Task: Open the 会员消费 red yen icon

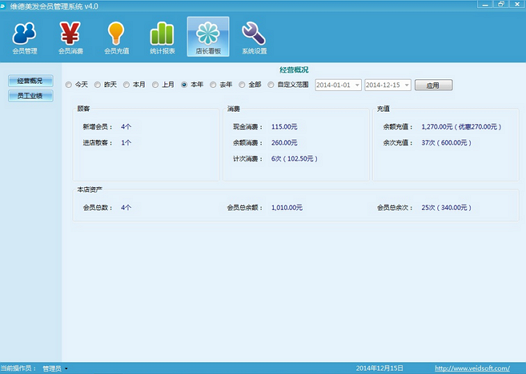Action: 70,38
